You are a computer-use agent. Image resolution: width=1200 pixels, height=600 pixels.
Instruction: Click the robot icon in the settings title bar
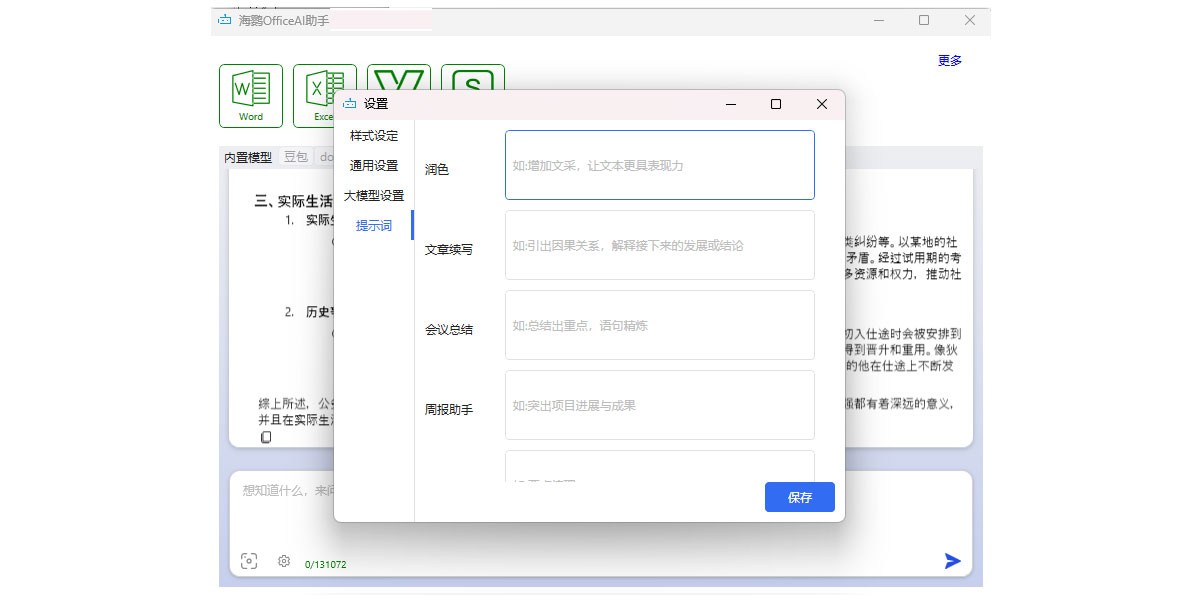[350, 104]
